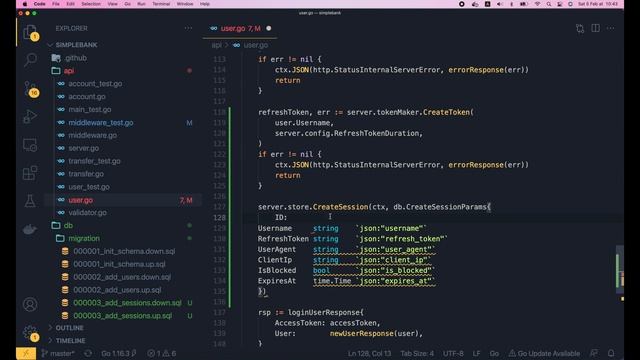Open account_test.go in explorer
Screen dimensions: 640x360
[x=95, y=84]
